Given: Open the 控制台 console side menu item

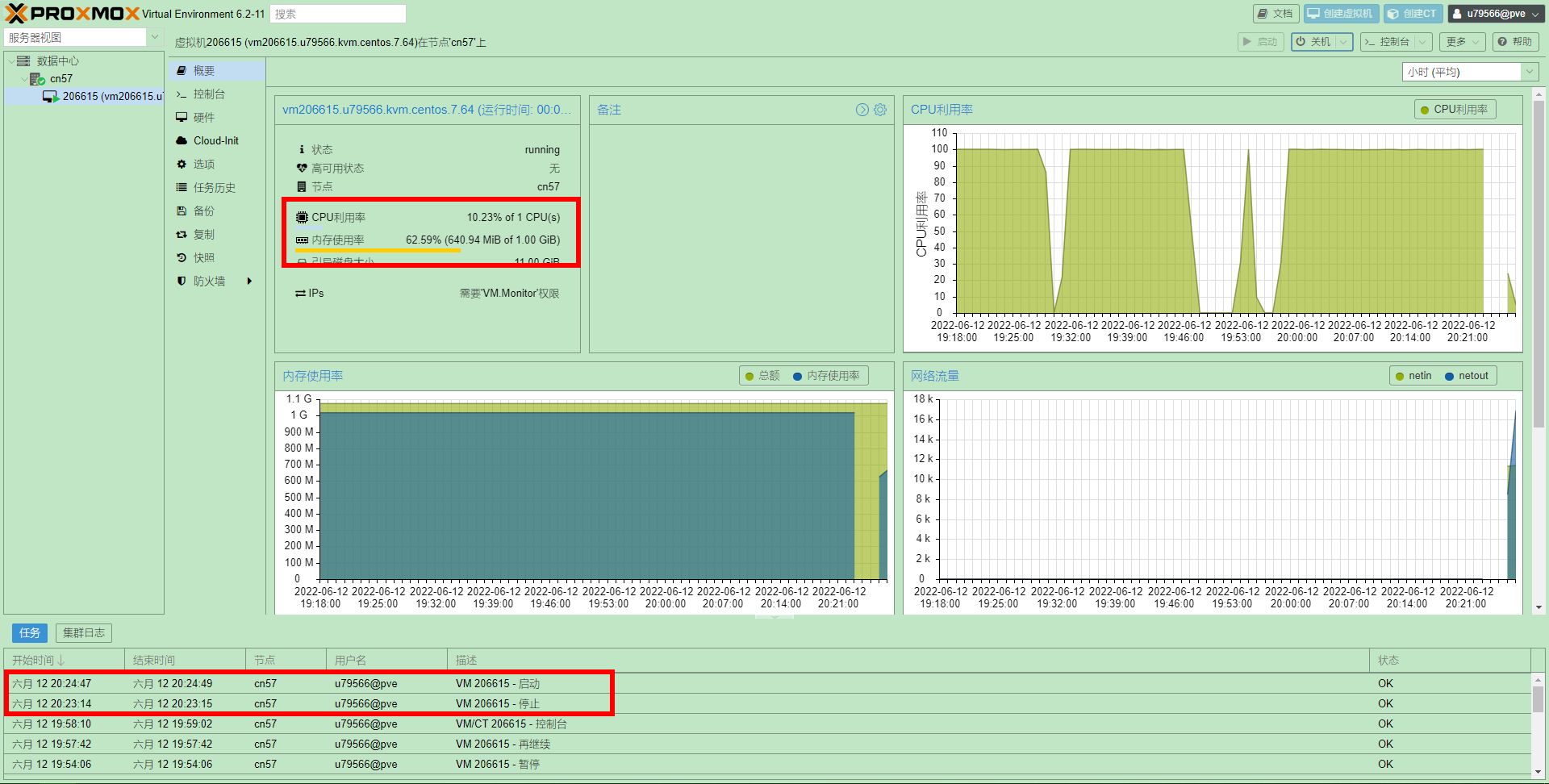Looking at the screenshot, I should (217, 94).
